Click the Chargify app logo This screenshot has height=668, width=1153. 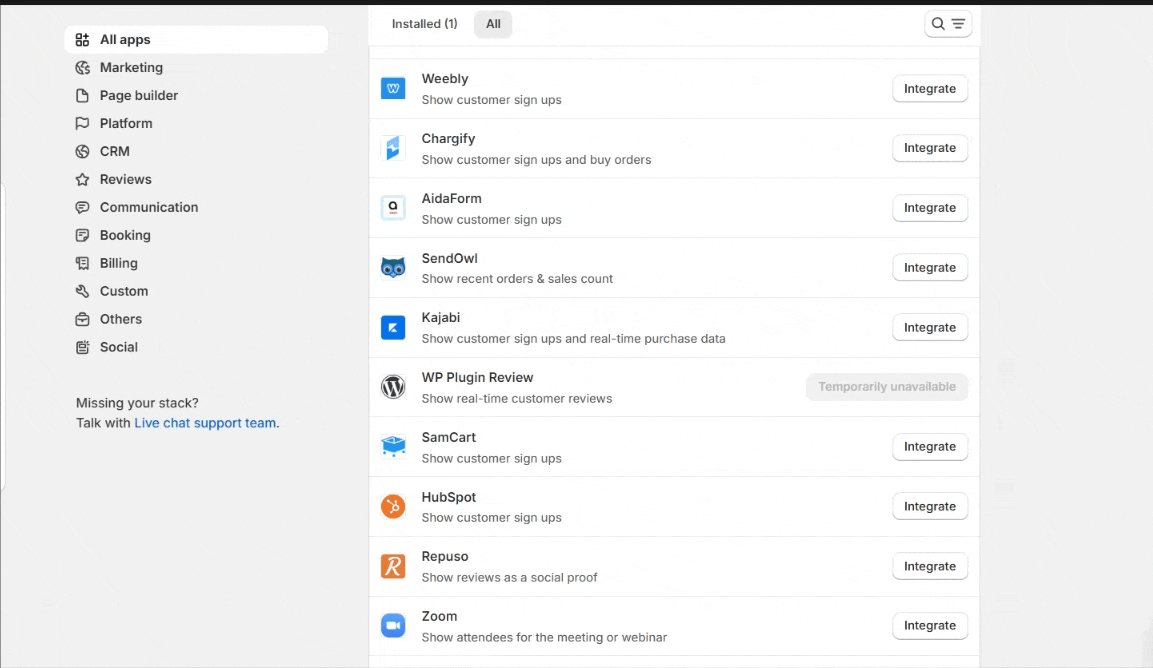[x=393, y=148]
